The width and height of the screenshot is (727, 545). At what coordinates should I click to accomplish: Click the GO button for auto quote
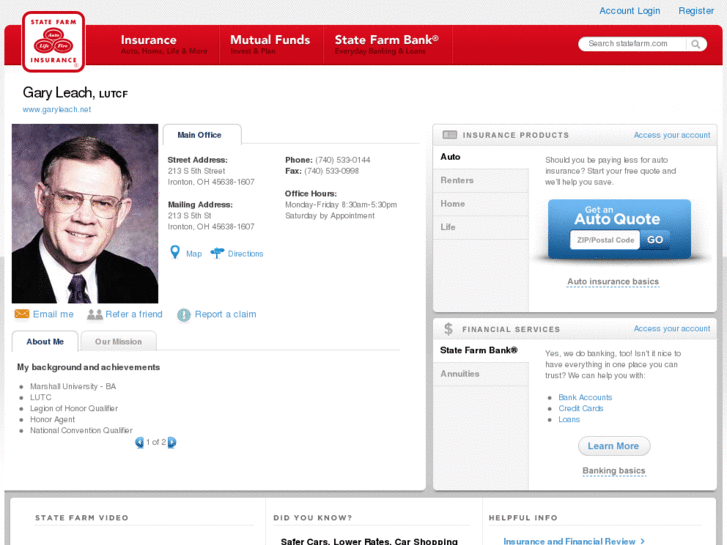point(655,240)
